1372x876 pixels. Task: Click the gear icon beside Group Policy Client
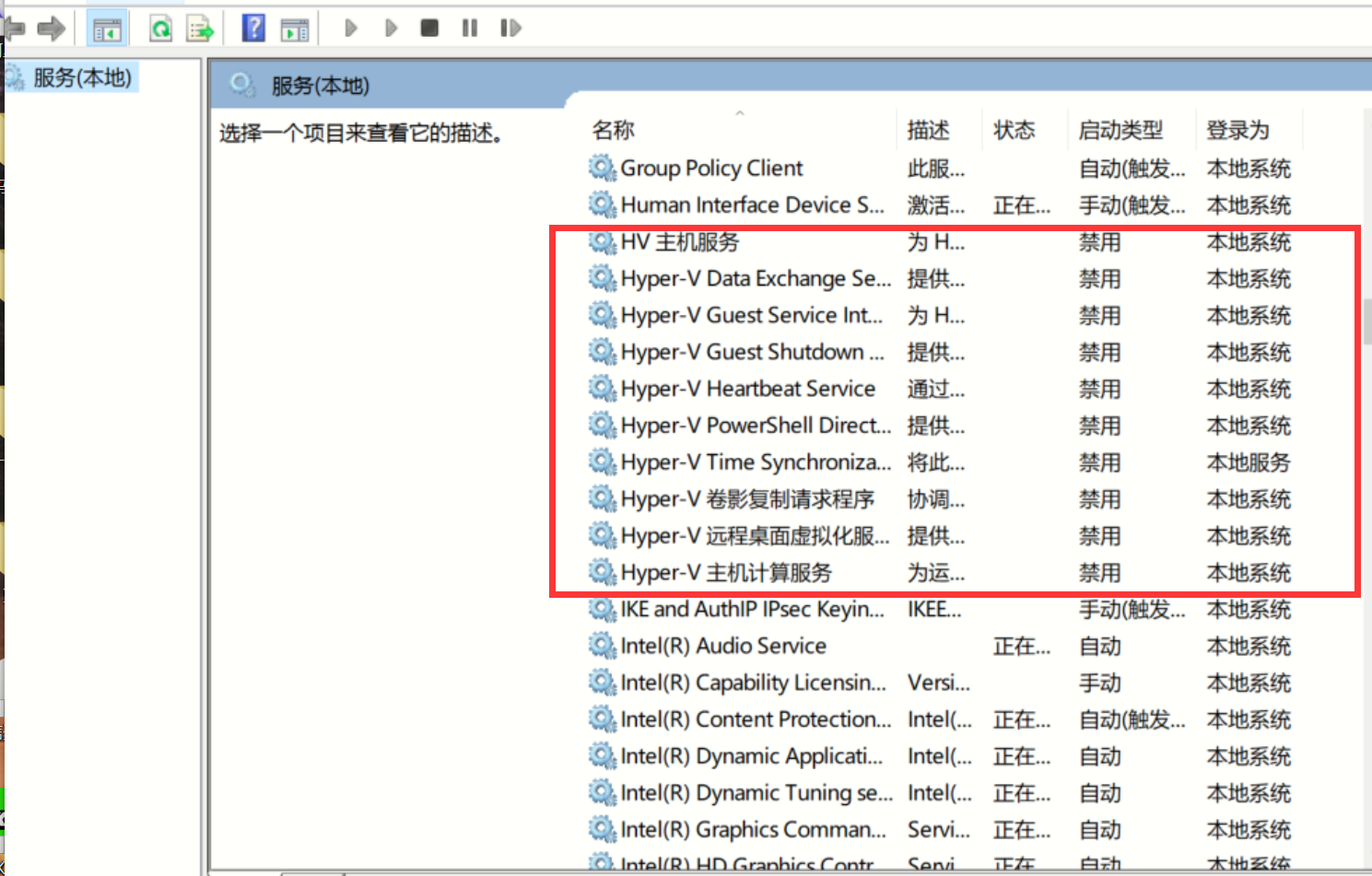coord(603,168)
